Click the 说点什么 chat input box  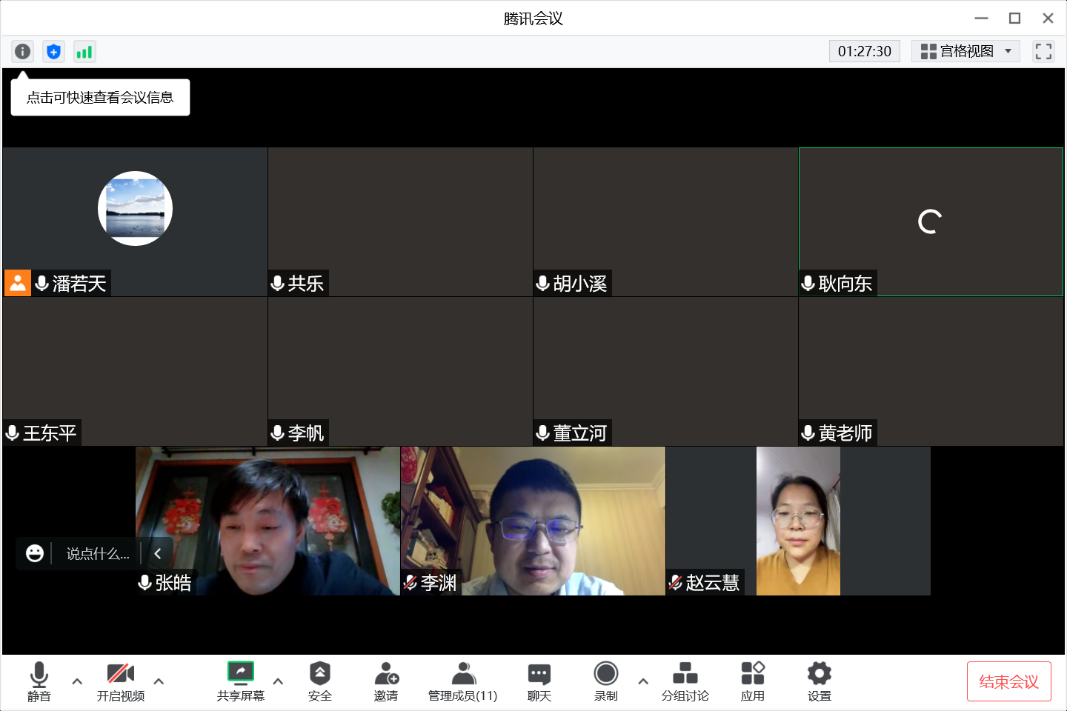coord(98,553)
